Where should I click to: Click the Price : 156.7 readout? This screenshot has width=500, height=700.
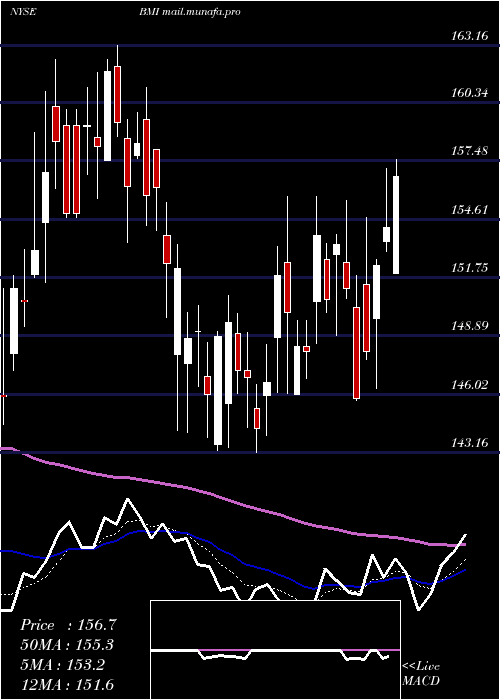coord(68,625)
